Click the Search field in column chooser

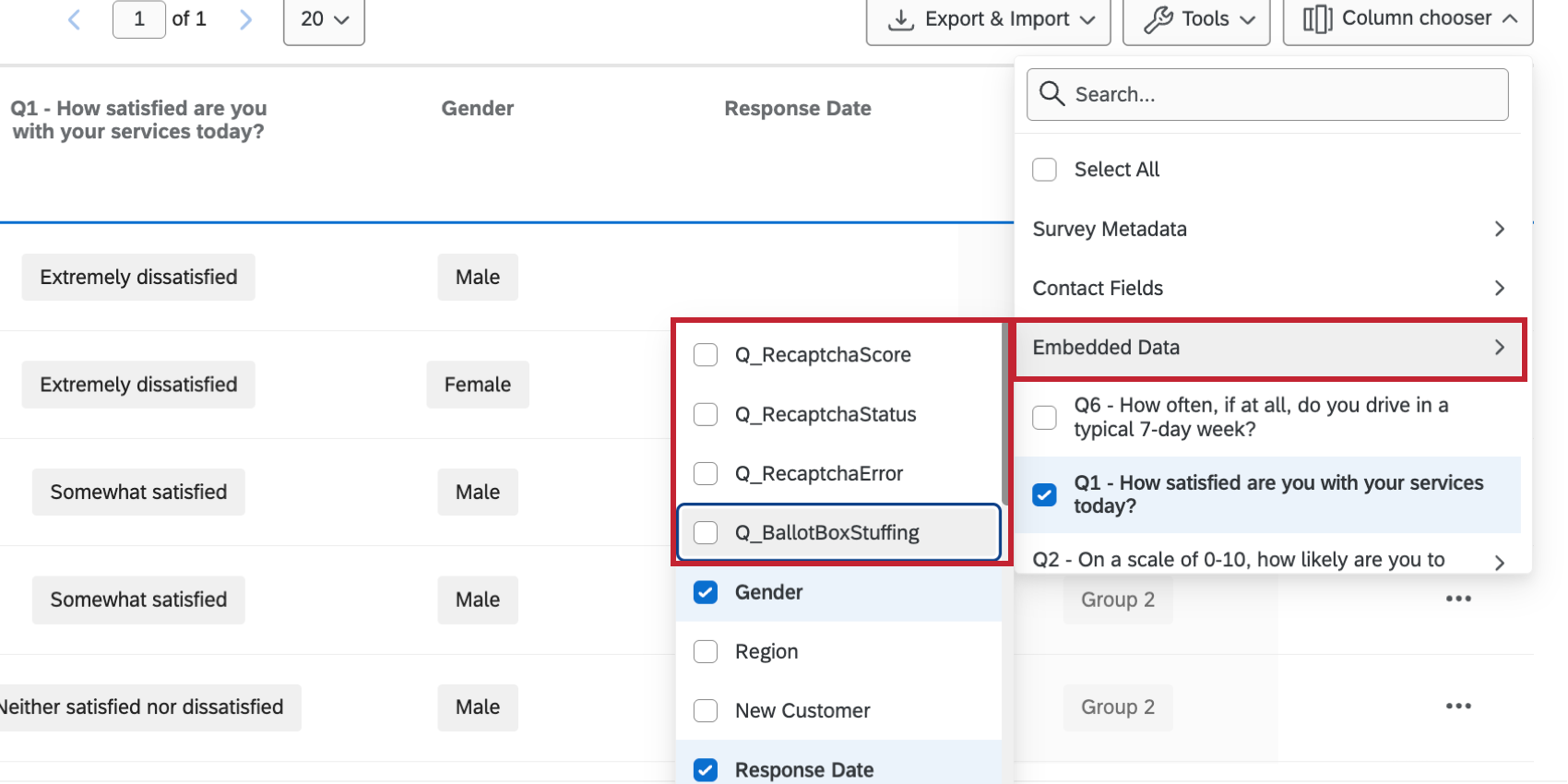(x=1267, y=94)
